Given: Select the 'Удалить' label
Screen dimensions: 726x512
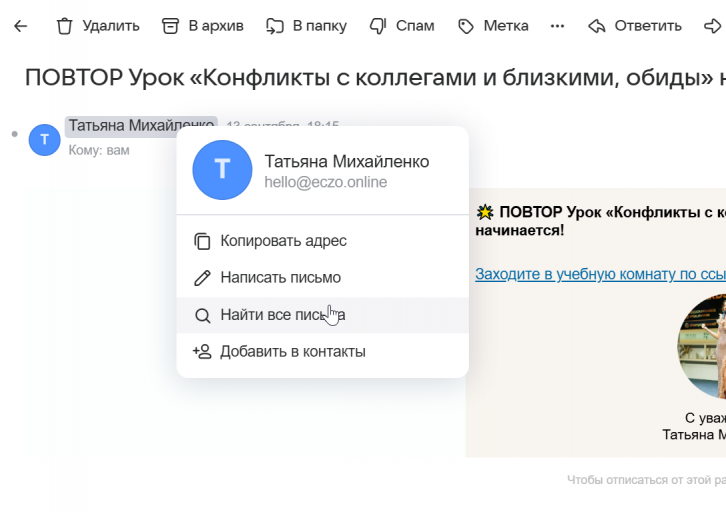Looking at the screenshot, I should click(x=111, y=26).
